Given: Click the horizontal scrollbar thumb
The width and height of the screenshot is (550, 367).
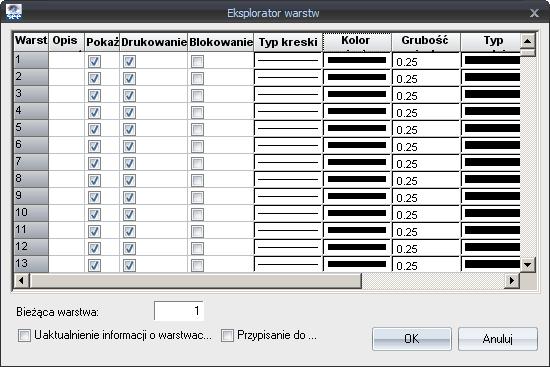Looking at the screenshot, I should click(196, 280).
